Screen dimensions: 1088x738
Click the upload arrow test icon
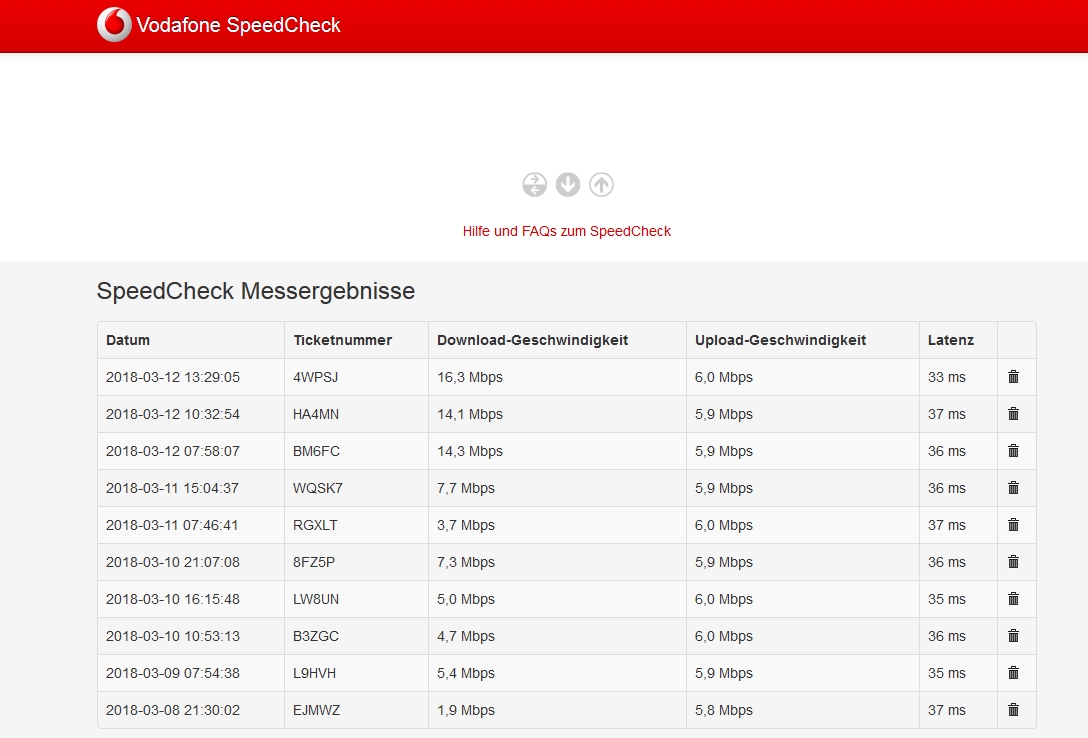[602, 184]
